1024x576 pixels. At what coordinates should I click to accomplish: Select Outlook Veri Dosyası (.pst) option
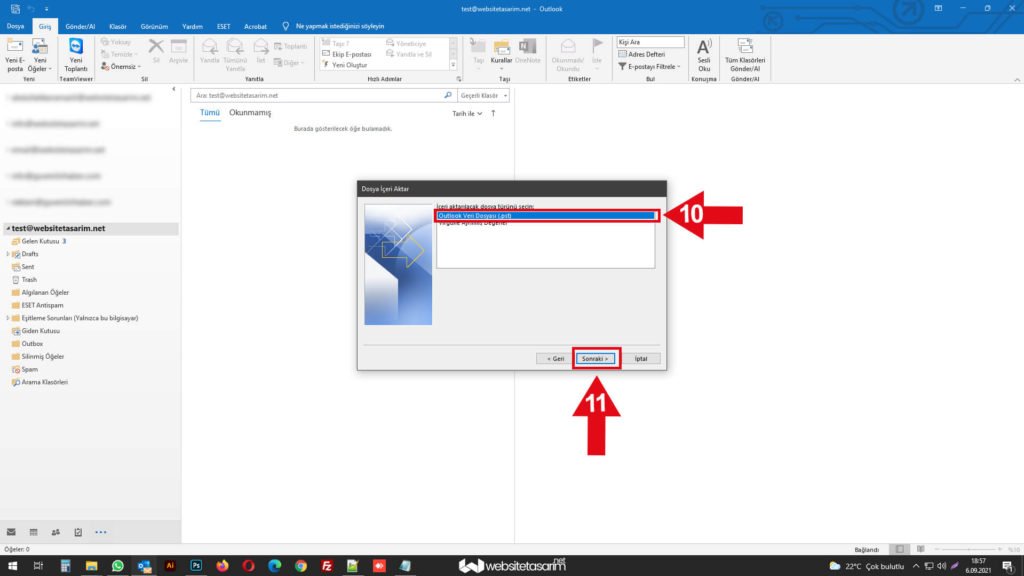(x=545, y=215)
